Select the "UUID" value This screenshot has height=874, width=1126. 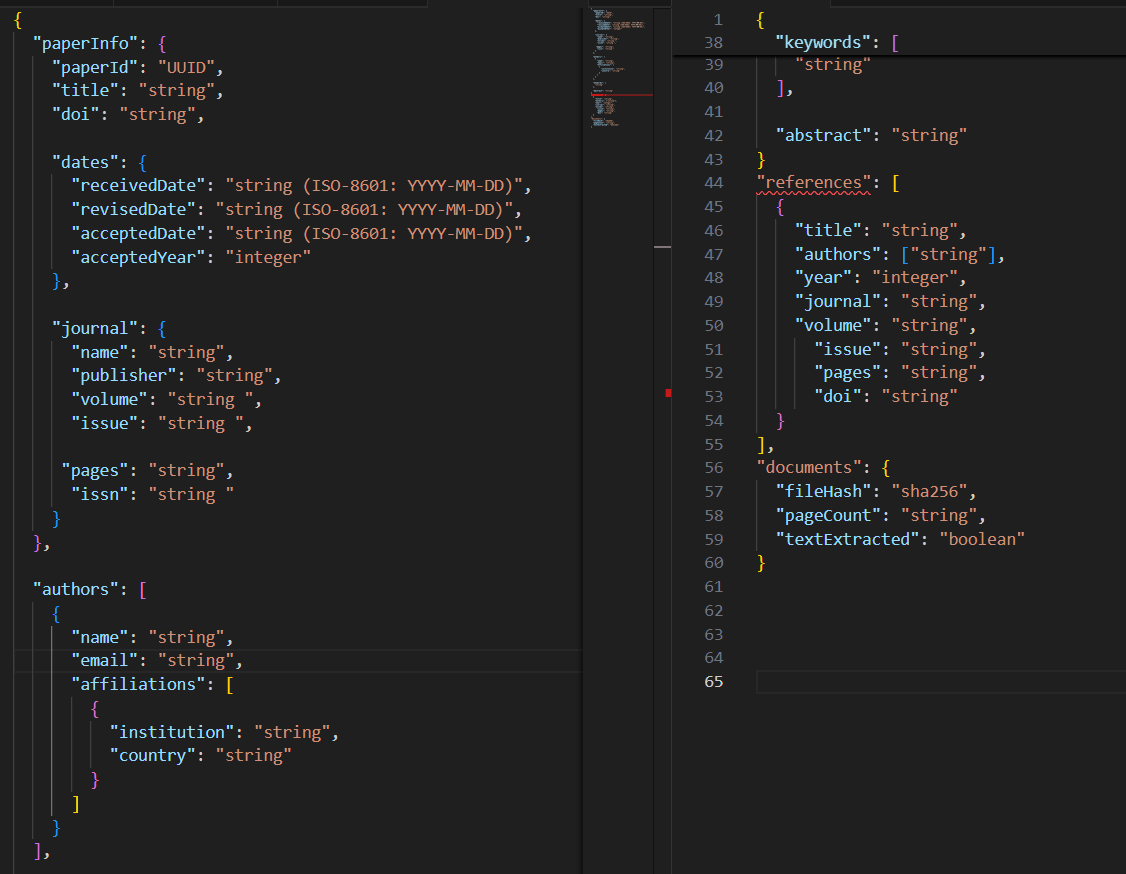coord(186,68)
